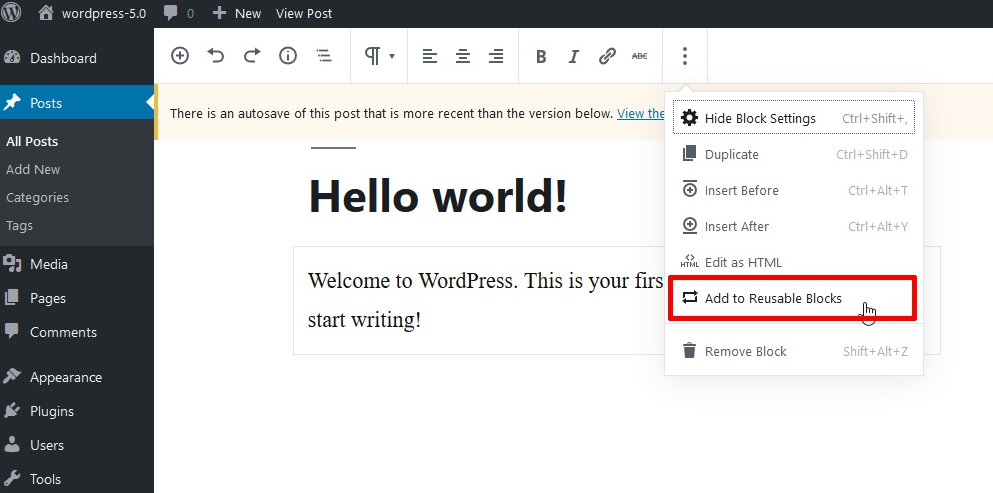Align text right
This screenshot has width=993, height=493.
pyautogui.click(x=496, y=56)
